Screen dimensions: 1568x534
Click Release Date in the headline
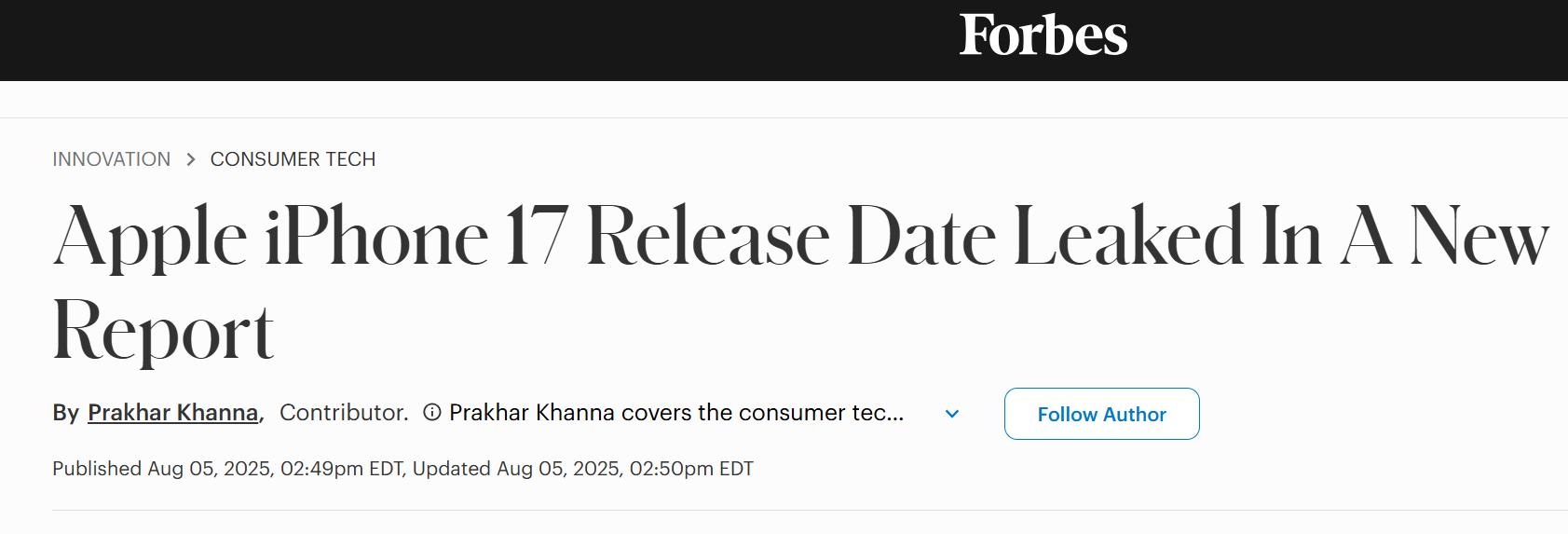pyautogui.click(x=792, y=237)
